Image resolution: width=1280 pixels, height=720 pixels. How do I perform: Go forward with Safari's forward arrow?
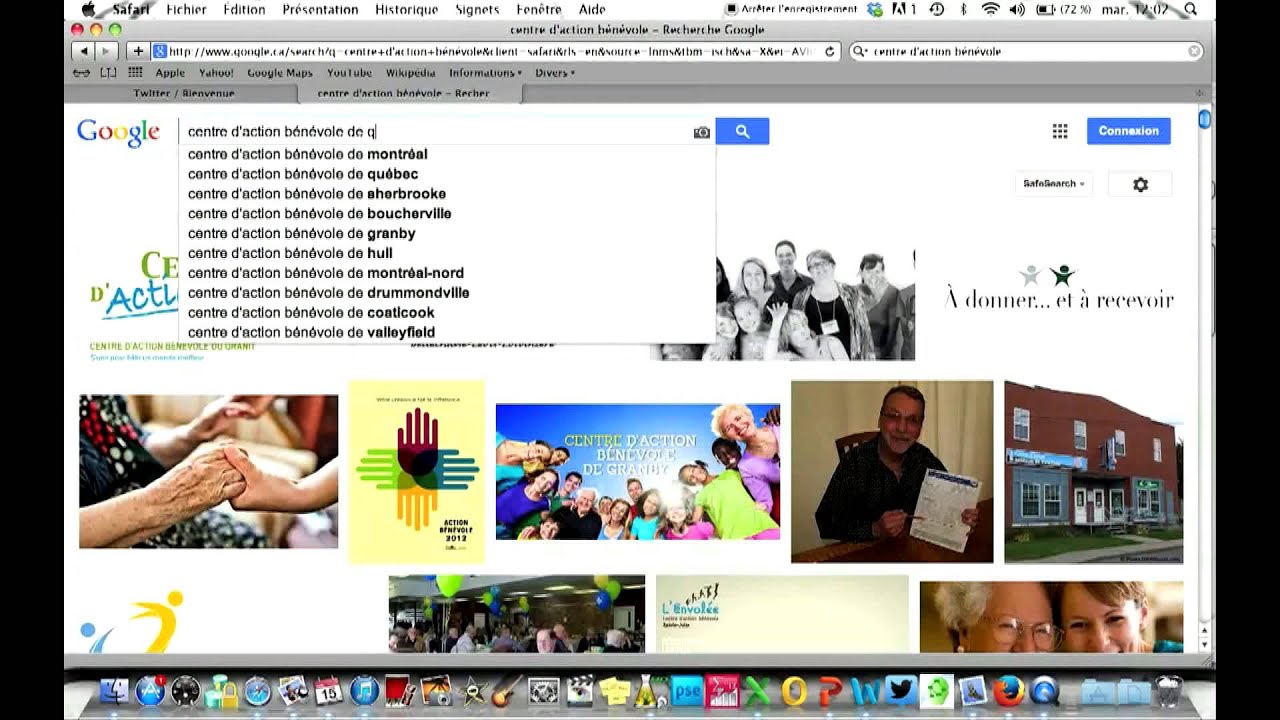[x=106, y=51]
